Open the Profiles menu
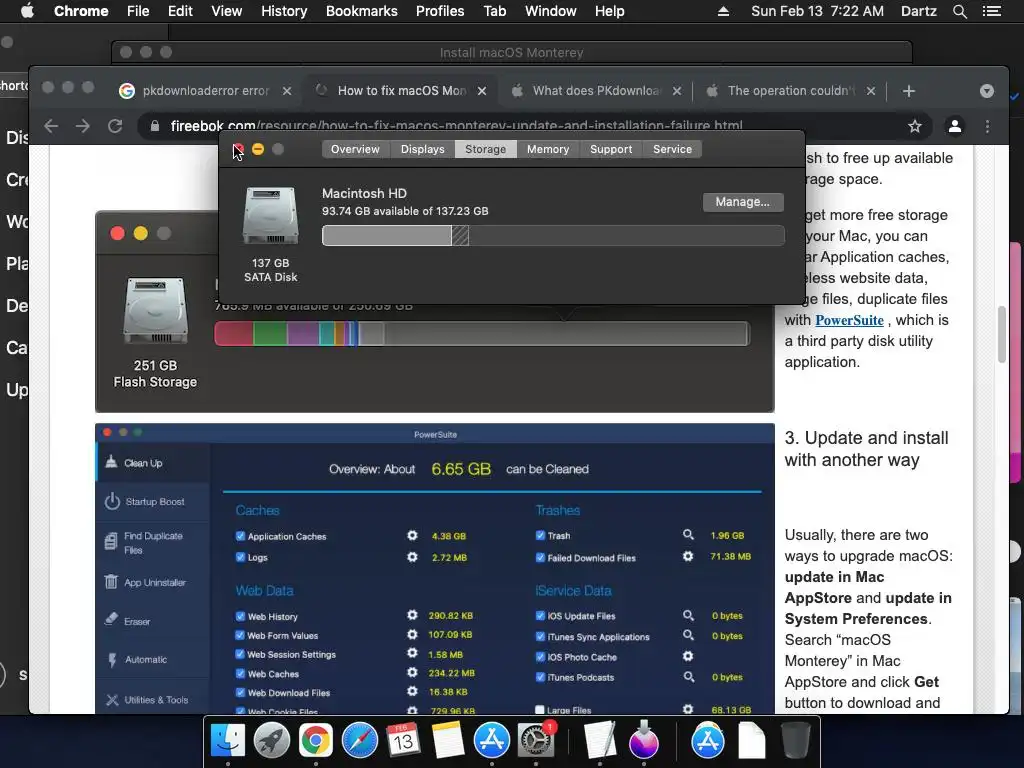 coord(440,11)
